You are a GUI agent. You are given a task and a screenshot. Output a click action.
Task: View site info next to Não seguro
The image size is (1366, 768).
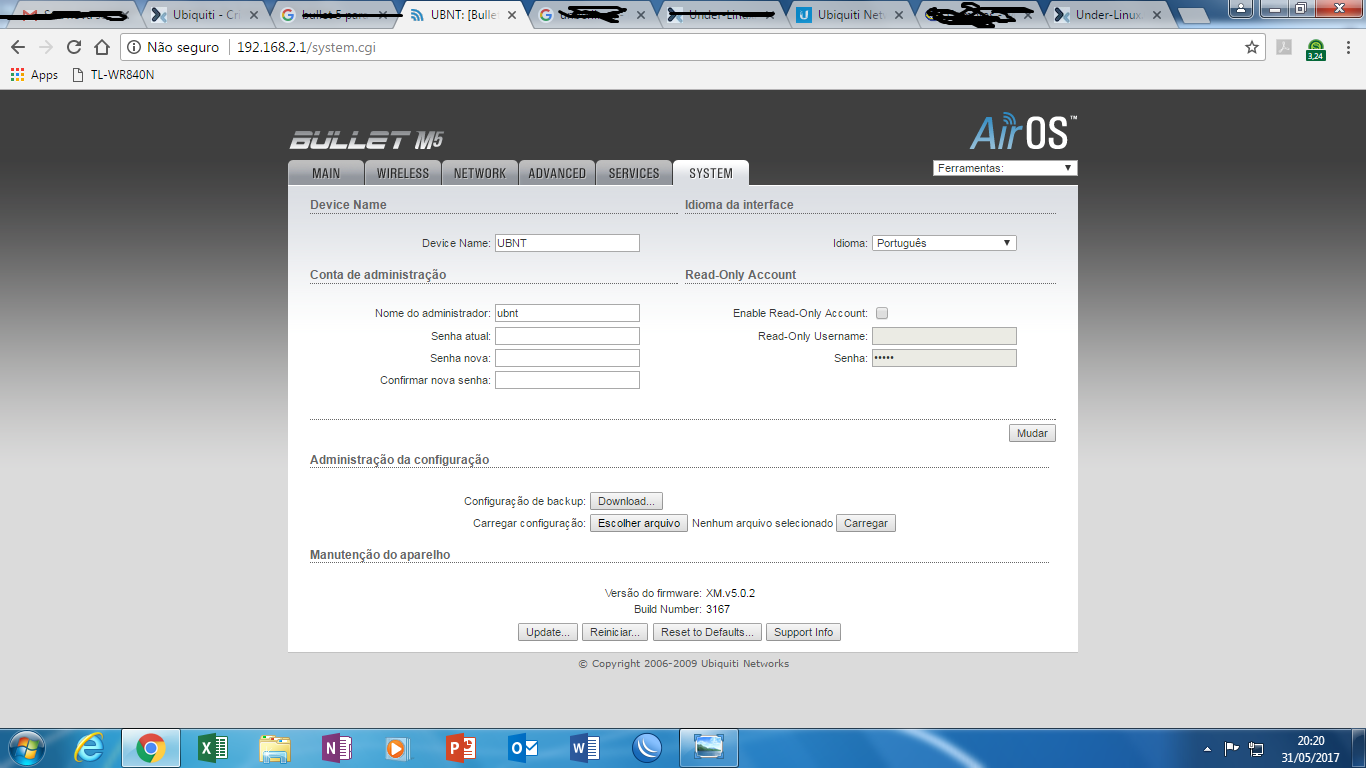click(134, 48)
